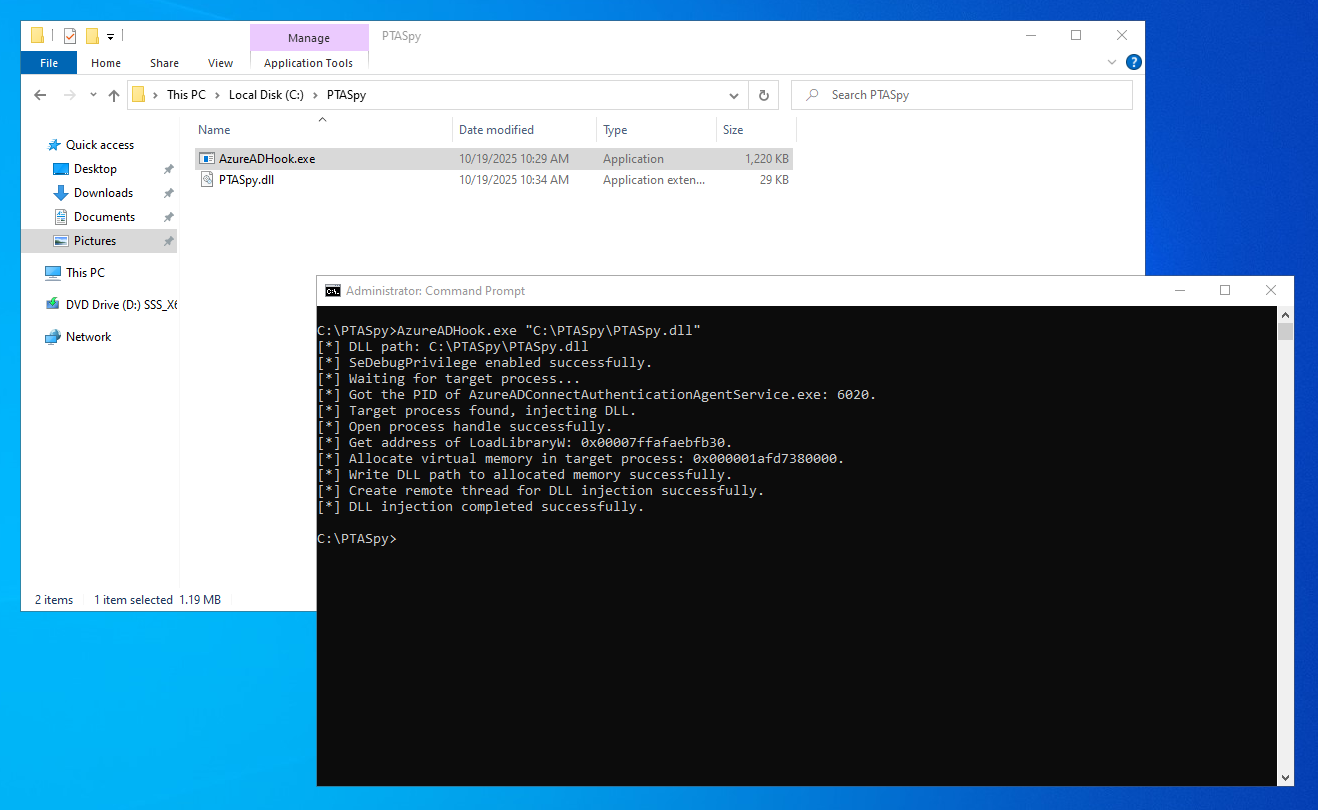Image resolution: width=1318 pixels, height=810 pixels.
Task: Collapse the ribbon with the chevron
Action: click(1112, 62)
